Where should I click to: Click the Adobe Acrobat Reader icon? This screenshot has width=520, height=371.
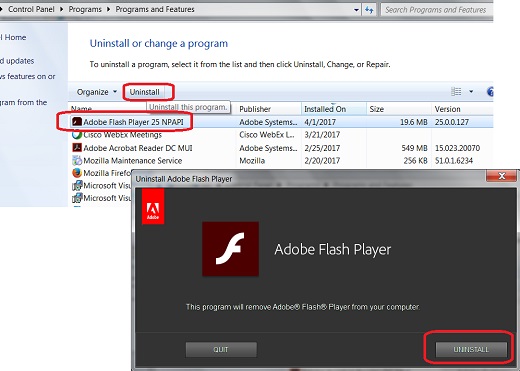(77, 148)
